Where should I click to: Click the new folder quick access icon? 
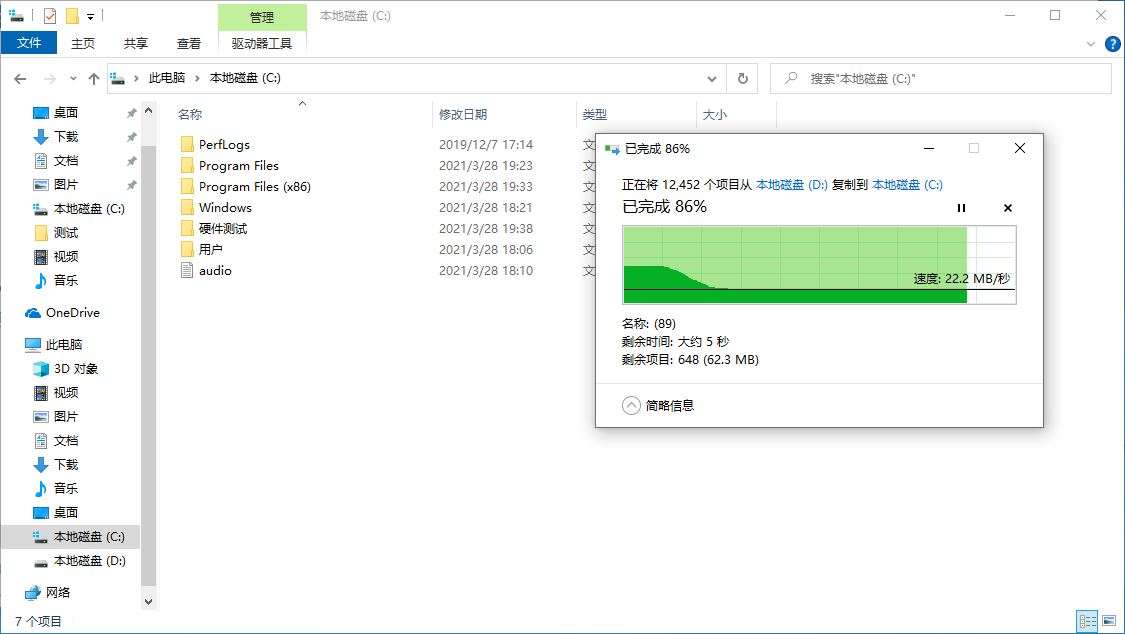(72, 16)
